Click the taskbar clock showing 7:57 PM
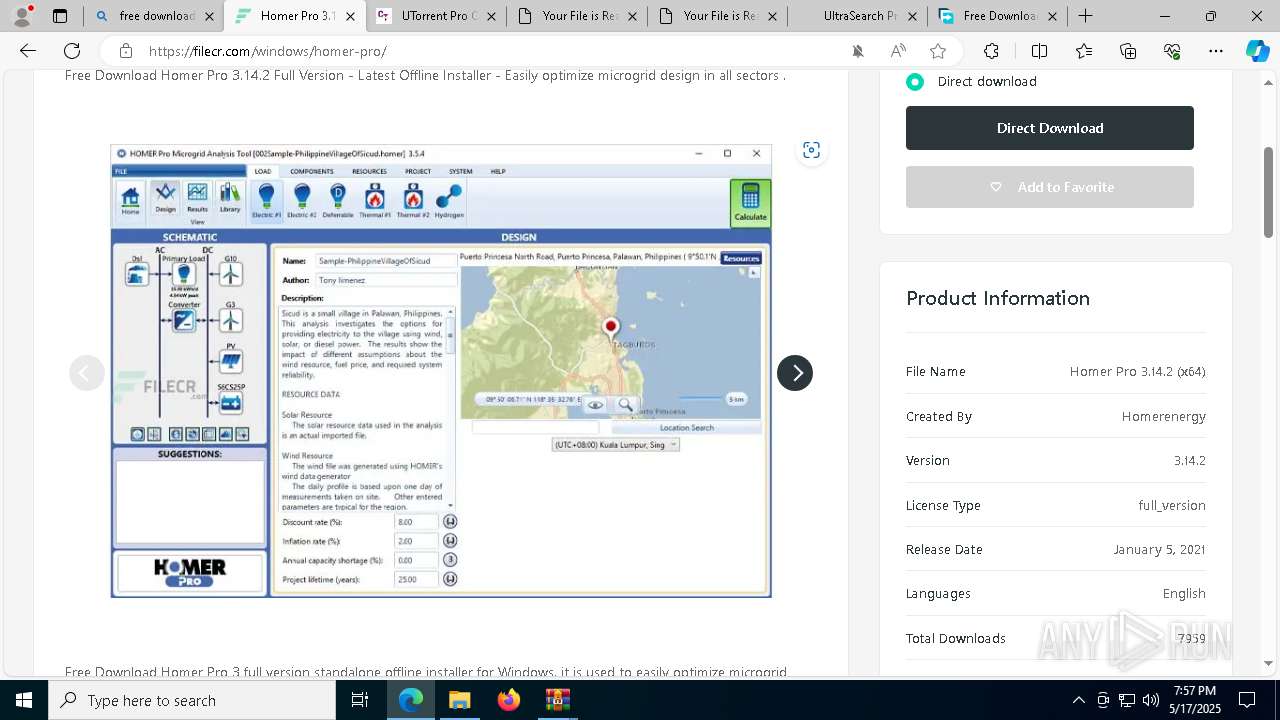 coord(1195,700)
